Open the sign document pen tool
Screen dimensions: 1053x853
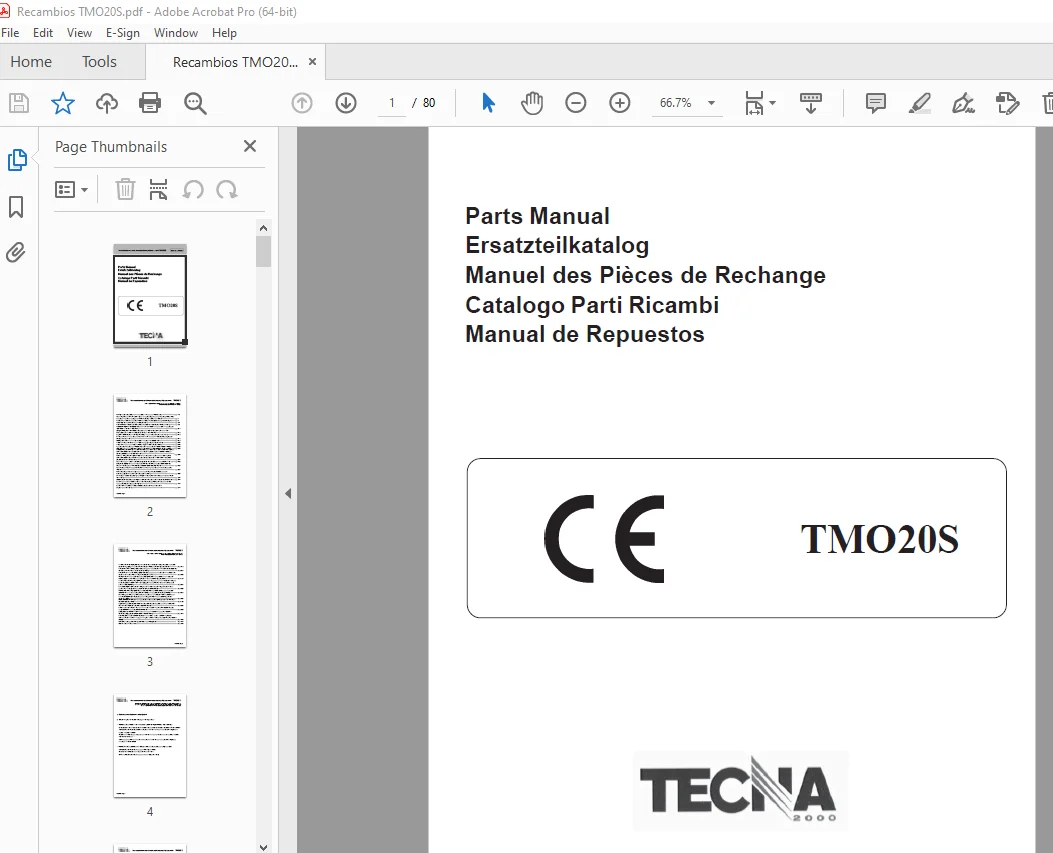(963, 103)
